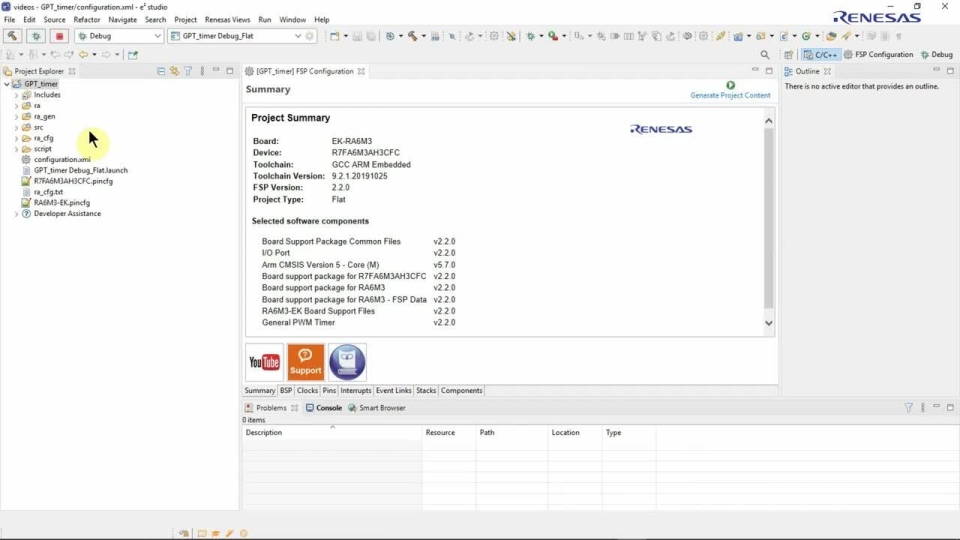960x540 pixels.
Task: Switch to the Stacks tab
Action: 426,391
